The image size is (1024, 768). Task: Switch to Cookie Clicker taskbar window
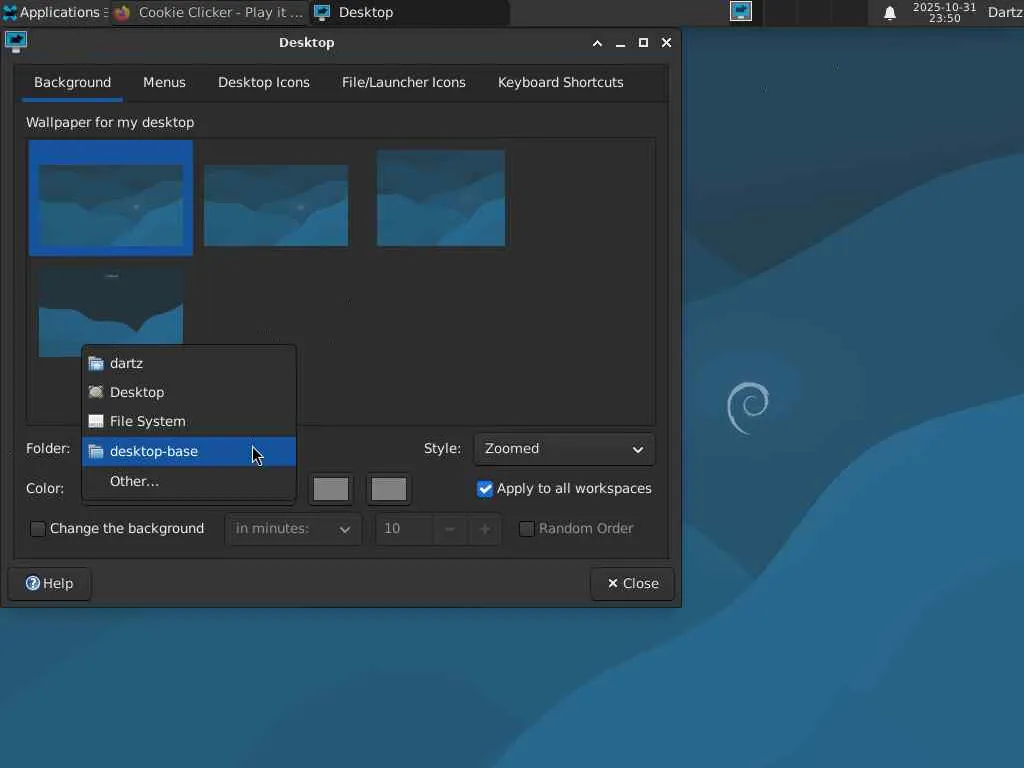[209, 12]
